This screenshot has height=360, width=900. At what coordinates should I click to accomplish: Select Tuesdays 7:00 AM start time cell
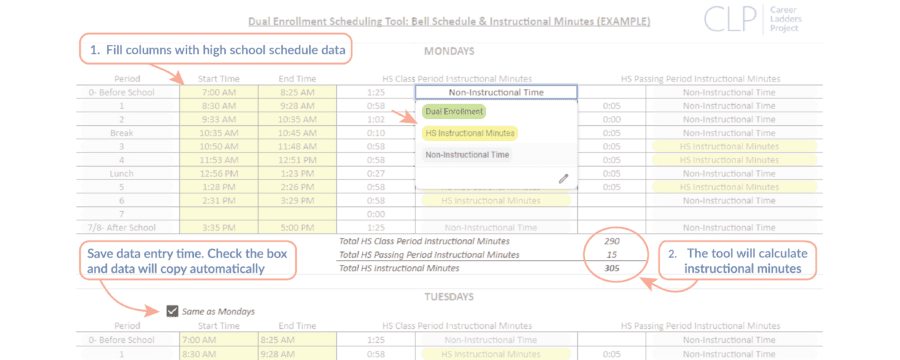219,340
